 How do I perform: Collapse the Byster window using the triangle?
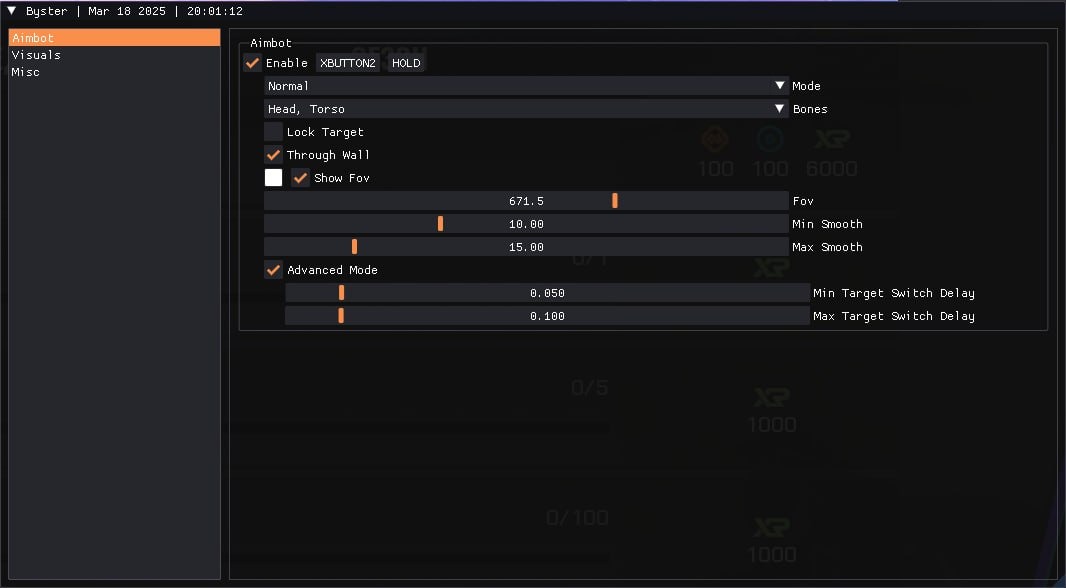pos(12,12)
